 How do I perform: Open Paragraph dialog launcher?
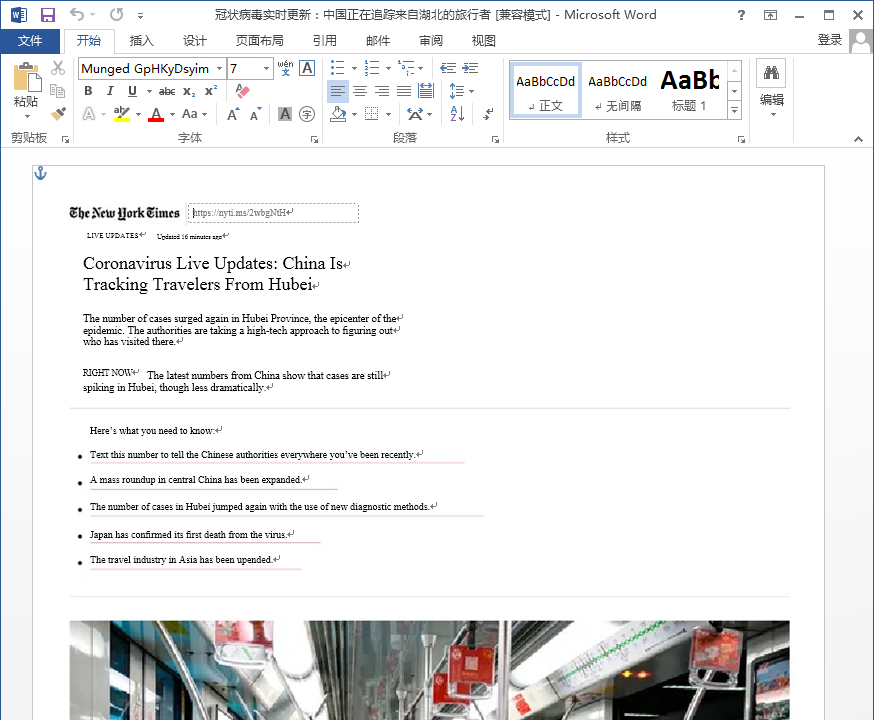click(496, 139)
